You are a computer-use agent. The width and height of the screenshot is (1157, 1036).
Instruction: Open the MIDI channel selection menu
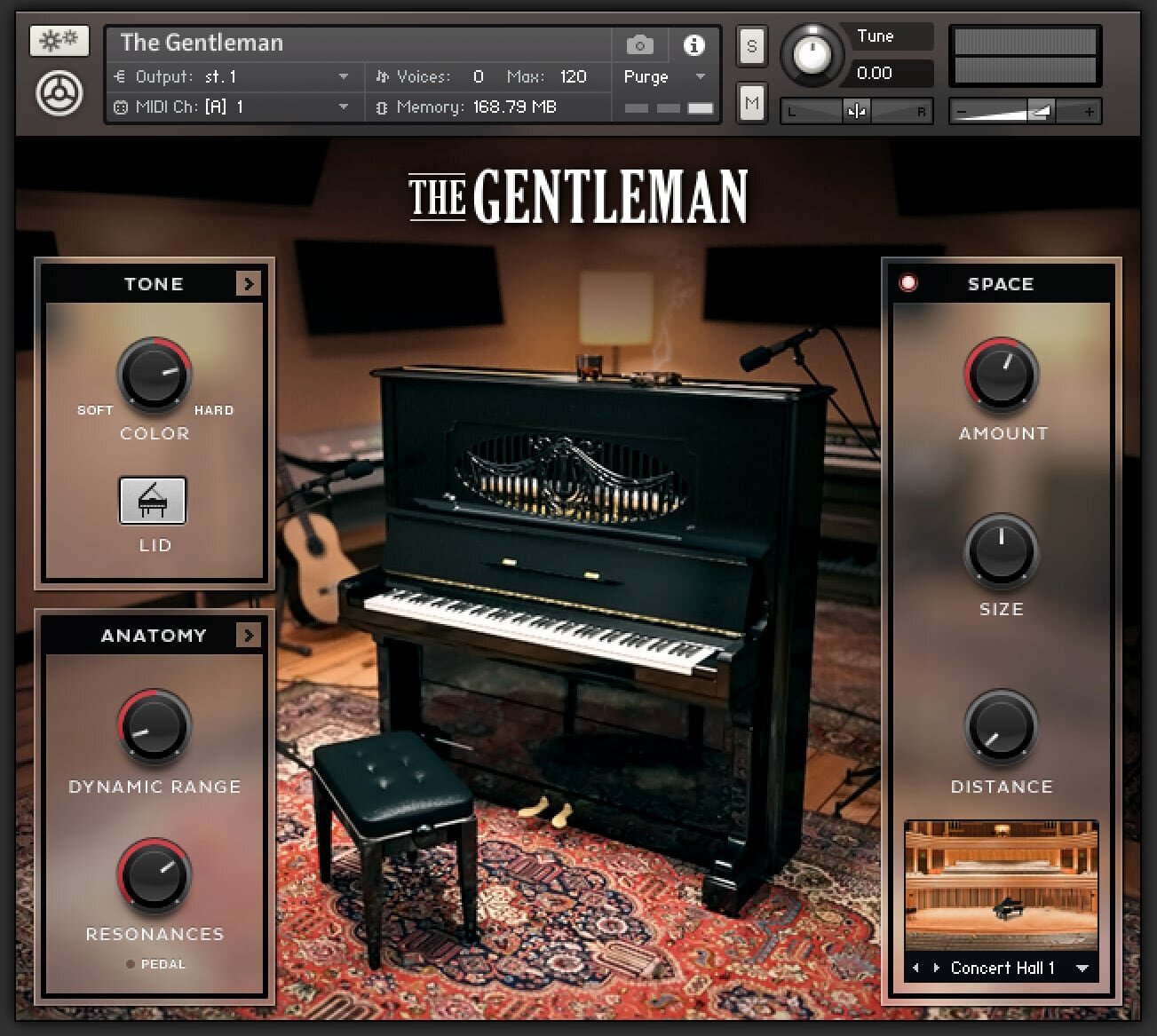coord(345,107)
